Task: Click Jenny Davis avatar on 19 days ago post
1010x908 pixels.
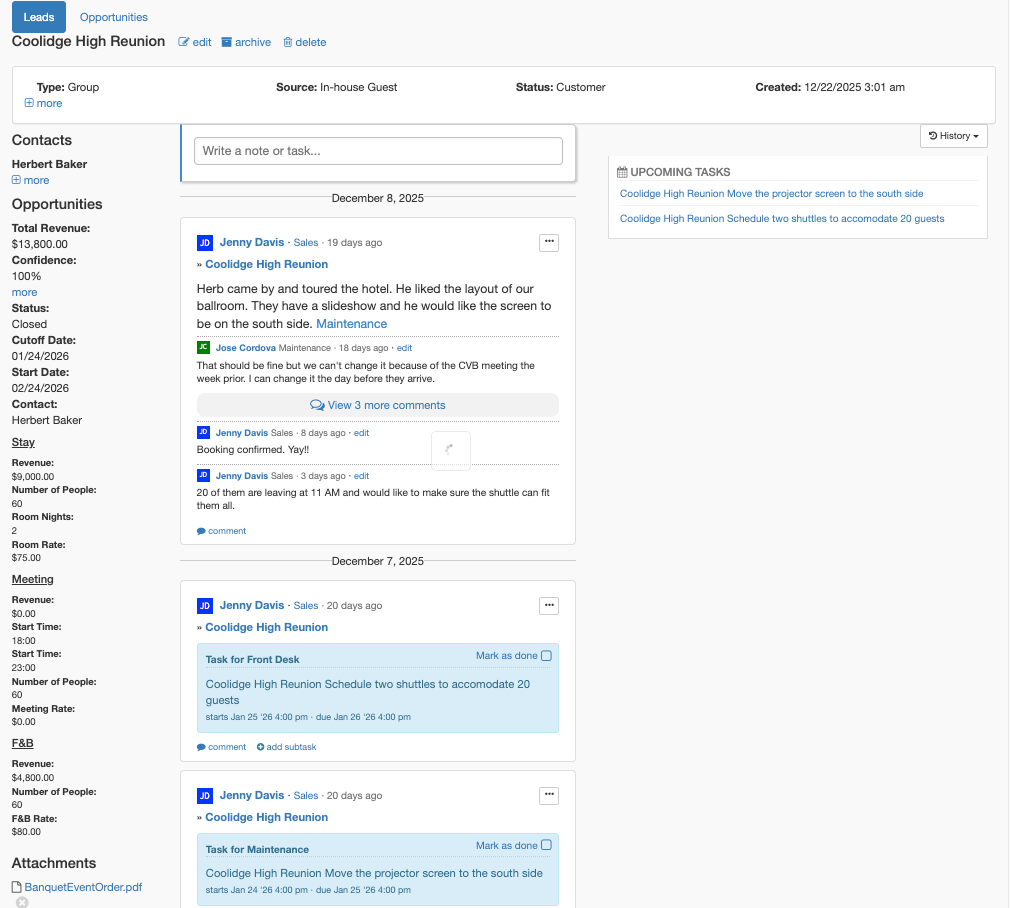Action: (205, 243)
